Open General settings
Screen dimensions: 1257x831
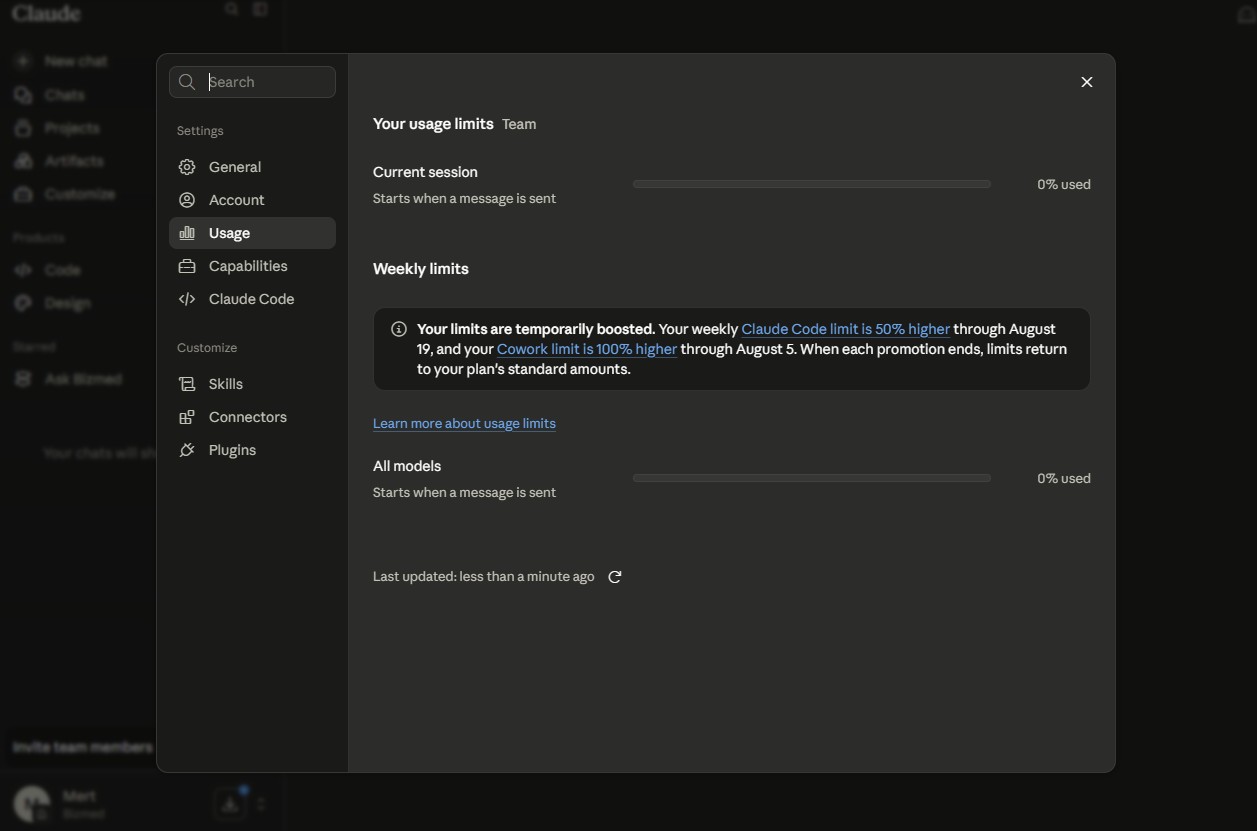pos(252,167)
